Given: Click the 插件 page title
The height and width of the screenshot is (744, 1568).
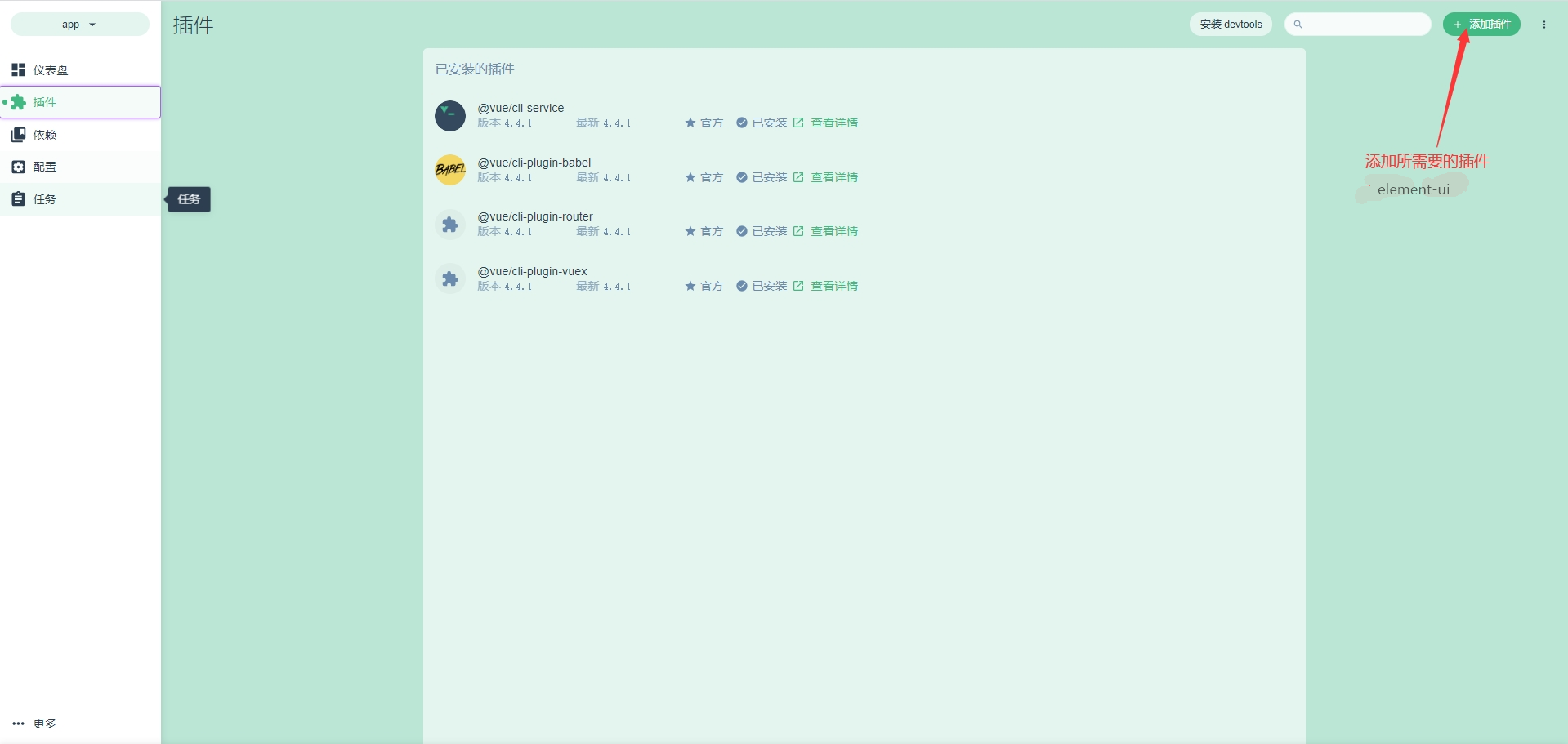Looking at the screenshot, I should click(194, 25).
